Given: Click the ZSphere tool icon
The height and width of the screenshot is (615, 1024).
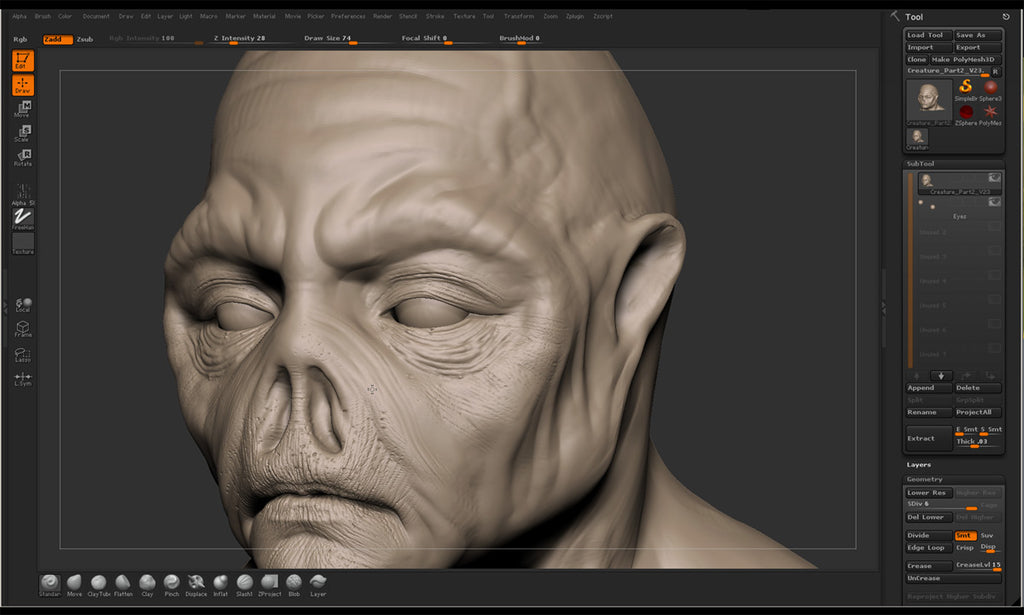Looking at the screenshot, I should click(966, 112).
